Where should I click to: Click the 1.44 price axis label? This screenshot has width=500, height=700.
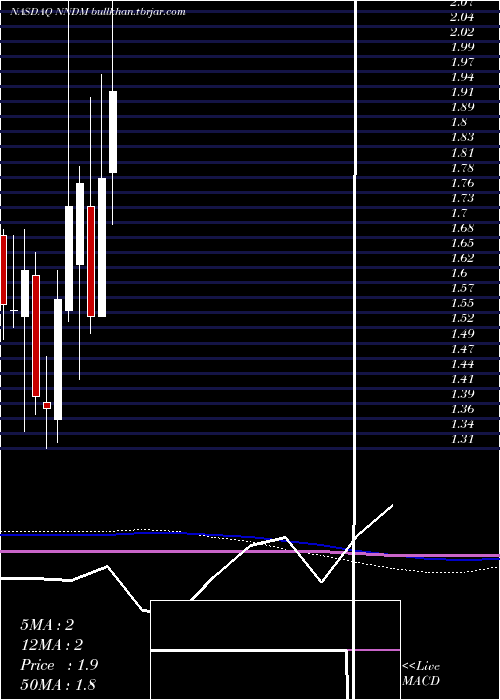click(462, 364)
